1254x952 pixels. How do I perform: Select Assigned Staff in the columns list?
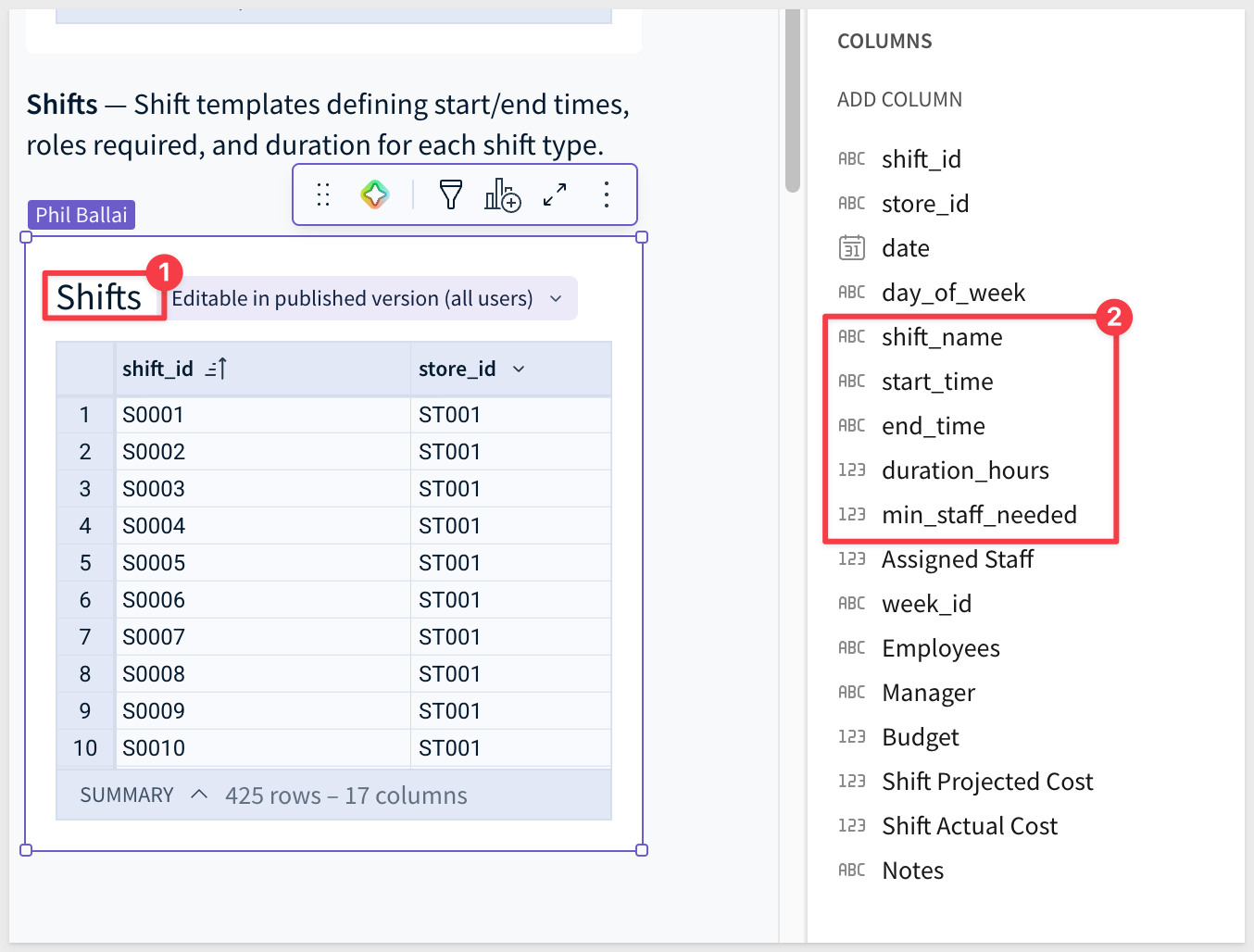[x=958, y=559]
